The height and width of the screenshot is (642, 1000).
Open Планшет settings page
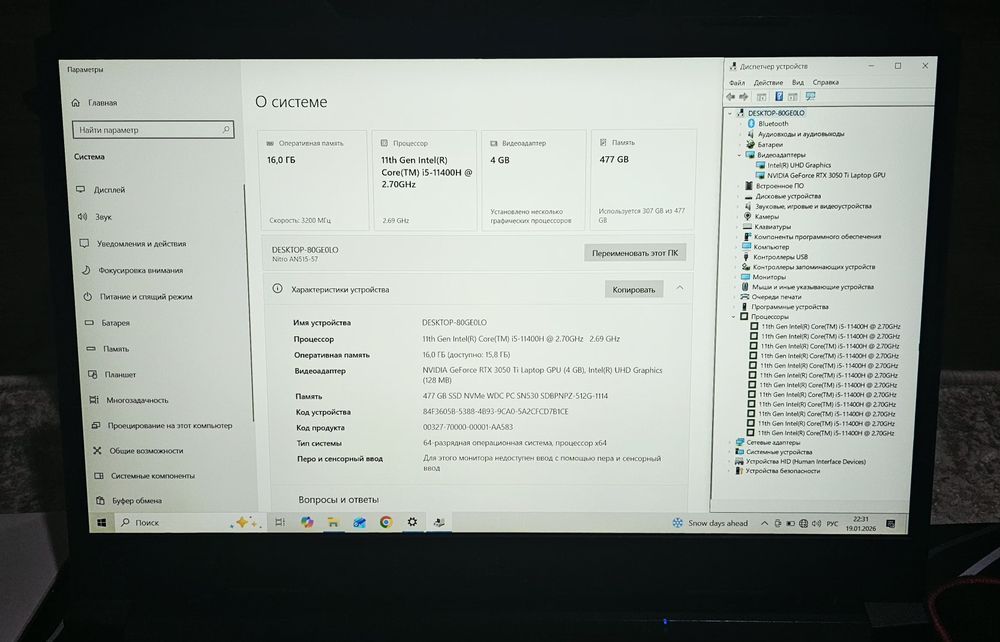point(112,375)
